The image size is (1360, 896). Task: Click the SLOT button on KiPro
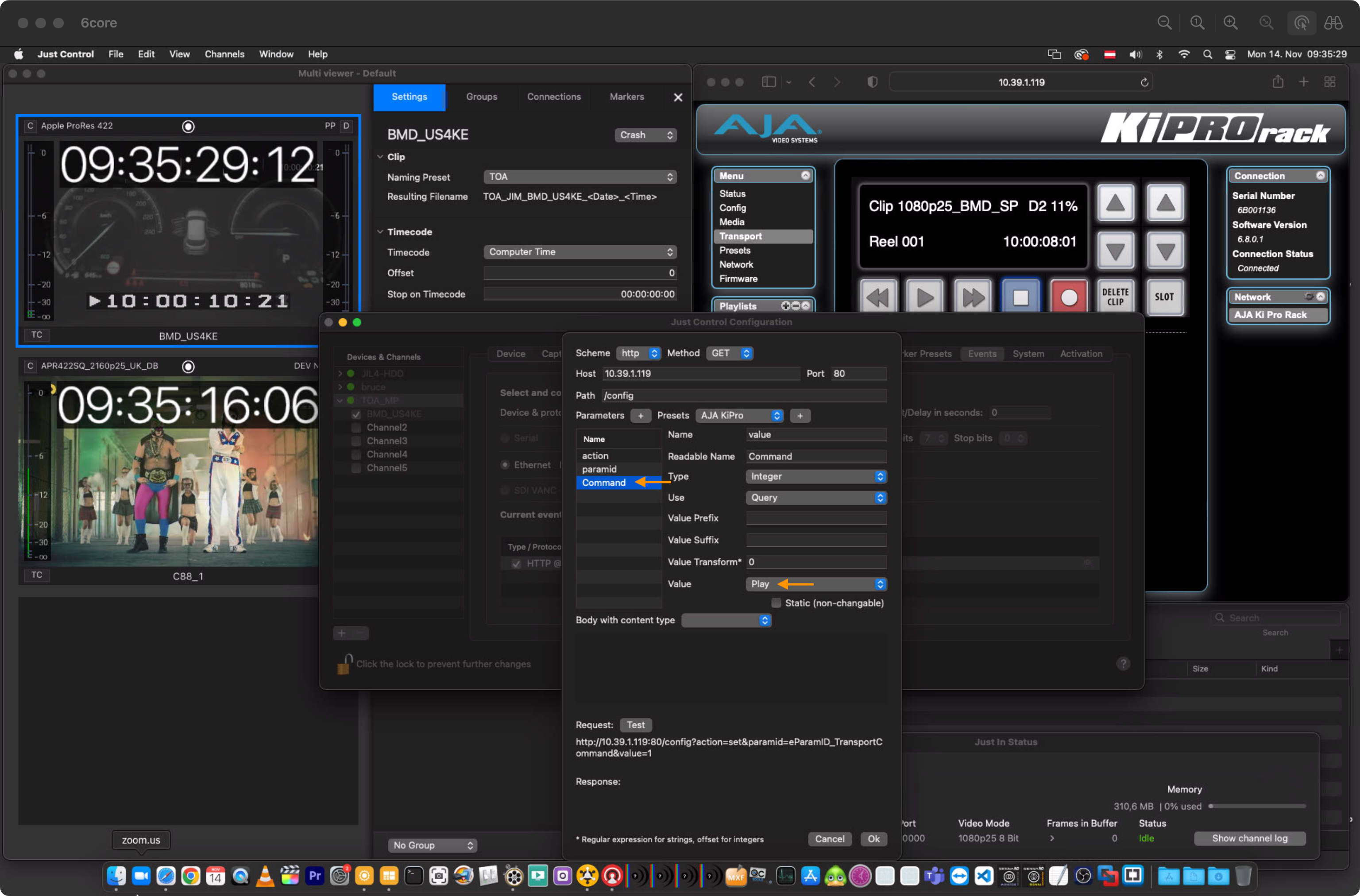pyautogui.click(x=1164, y=297)
